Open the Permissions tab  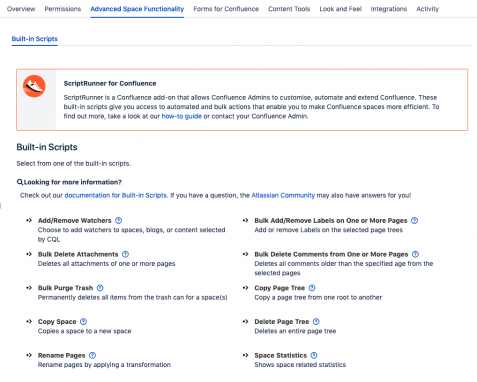(x=63, y=9)
